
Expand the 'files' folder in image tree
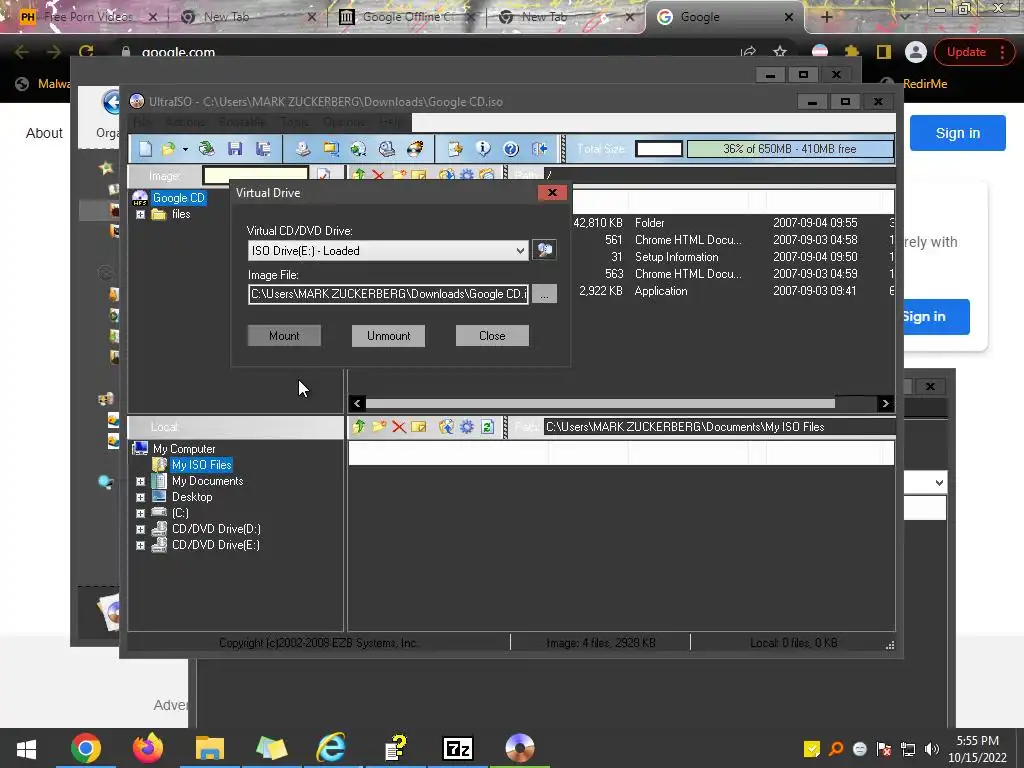pos(140,214)
